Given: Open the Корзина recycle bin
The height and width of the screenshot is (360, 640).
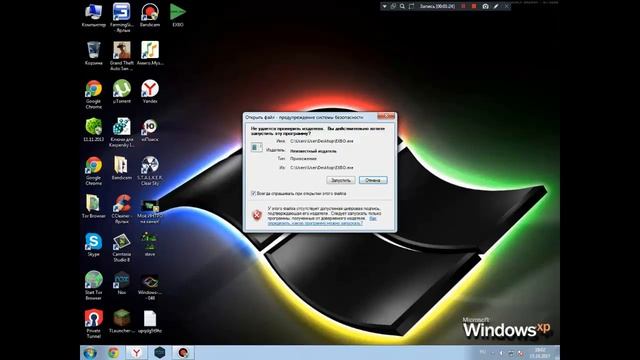Looking at the screenshot, I should tap(93, 53).
